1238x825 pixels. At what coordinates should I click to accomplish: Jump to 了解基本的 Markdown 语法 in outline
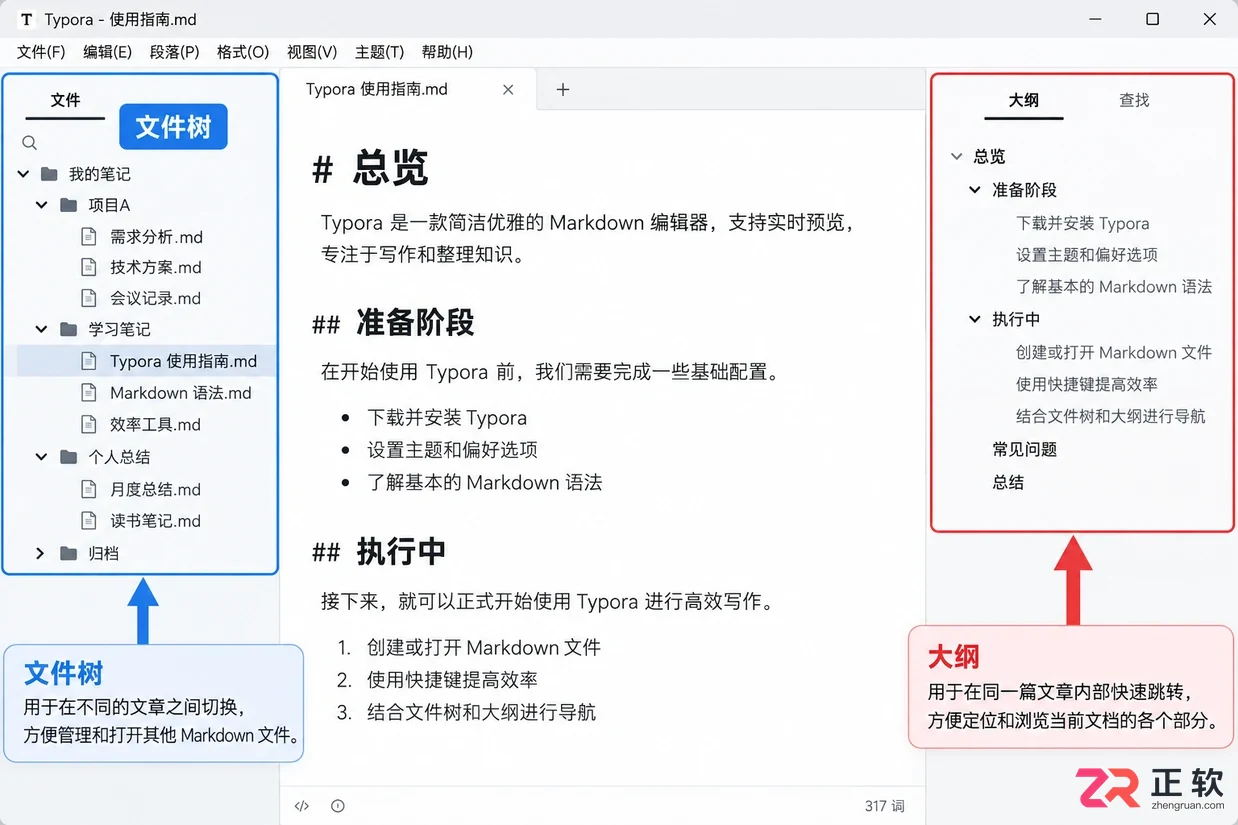(x=1114, y=287)
